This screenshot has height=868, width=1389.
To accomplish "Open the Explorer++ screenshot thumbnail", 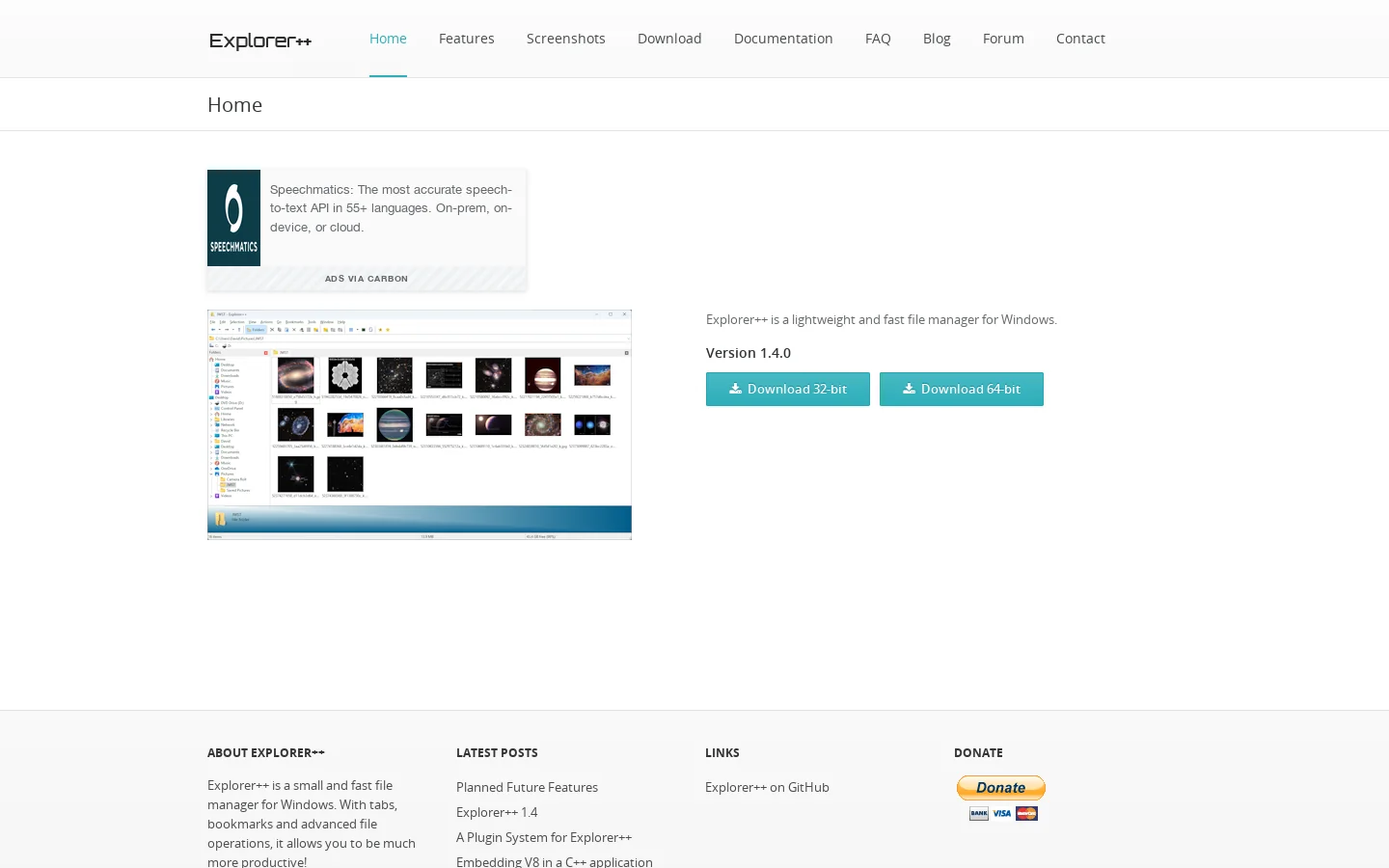I will (x=420, y=424).
